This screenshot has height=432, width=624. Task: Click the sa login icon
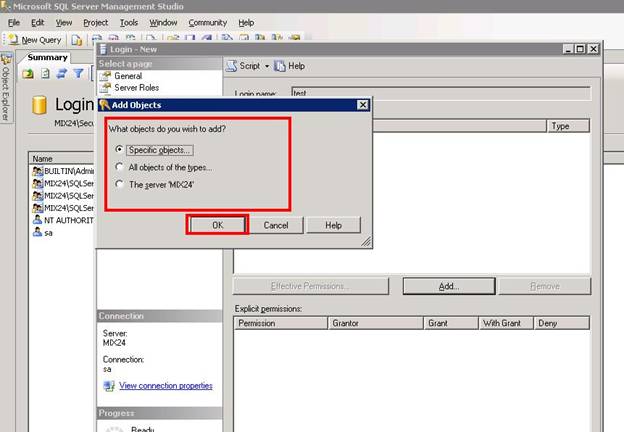coord(37,232)
